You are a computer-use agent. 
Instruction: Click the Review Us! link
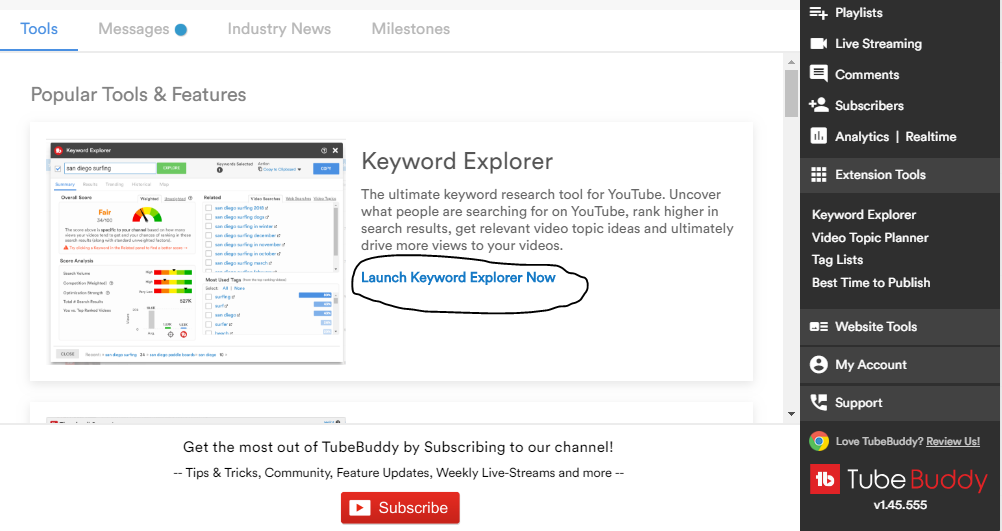[x=953, y=442]
